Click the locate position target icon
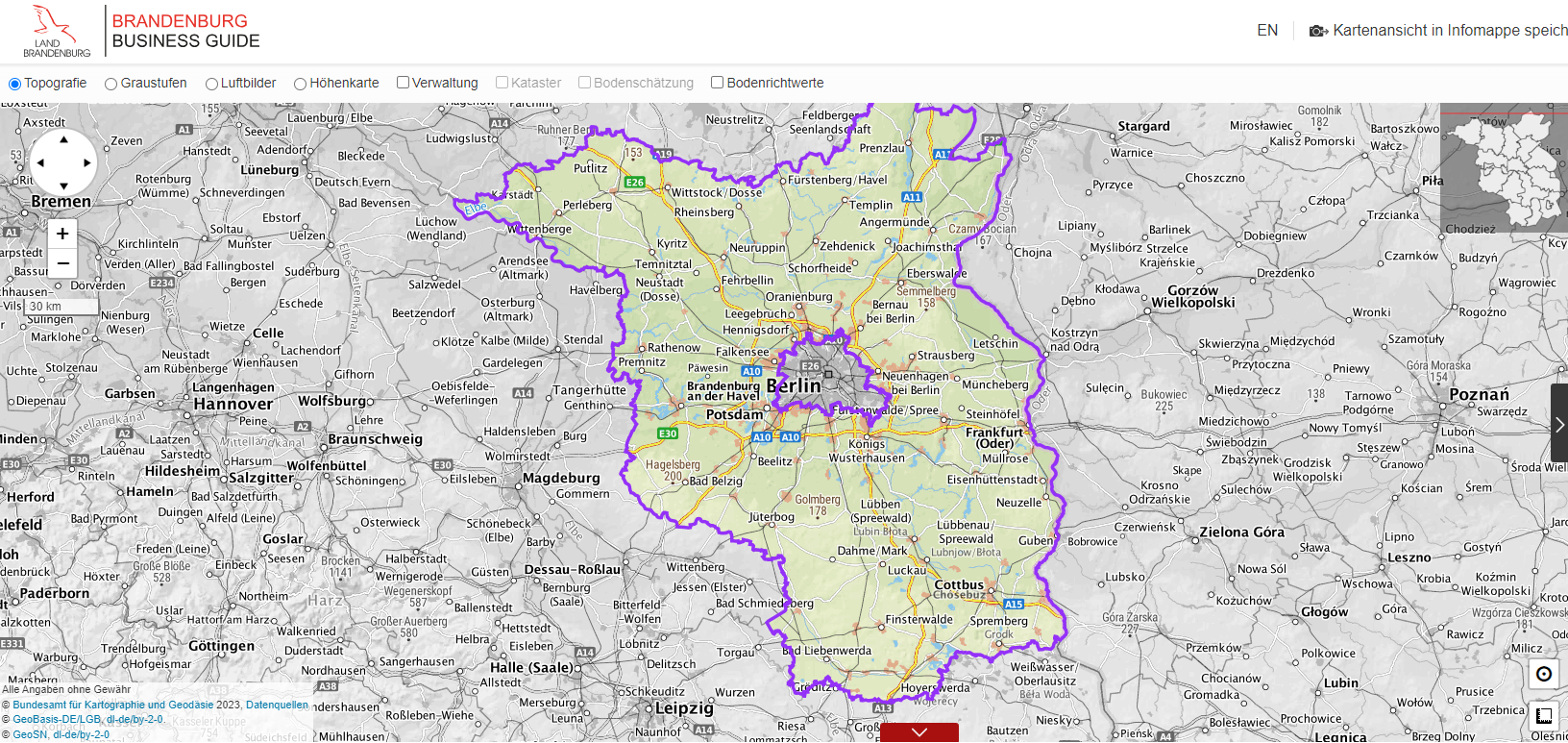 (1544, 674)
